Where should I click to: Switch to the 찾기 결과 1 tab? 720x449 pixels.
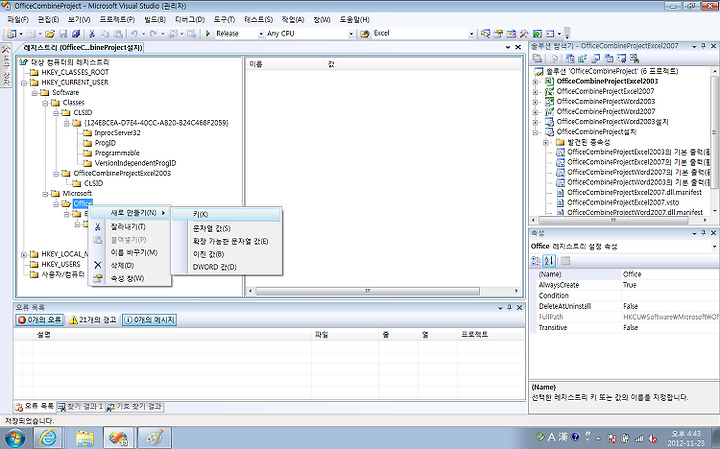tap(81, 407)
